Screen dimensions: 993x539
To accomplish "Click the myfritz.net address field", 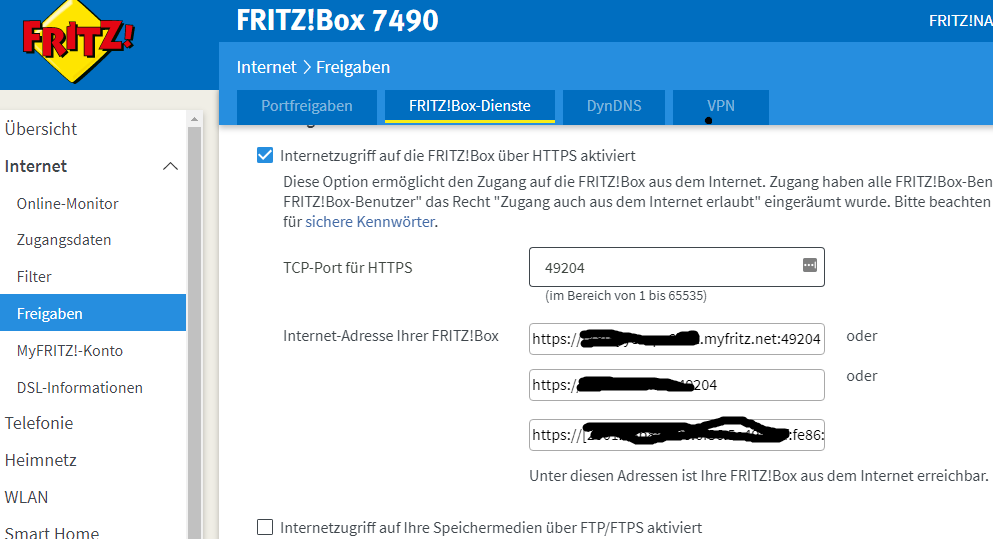I will (676, 340).
